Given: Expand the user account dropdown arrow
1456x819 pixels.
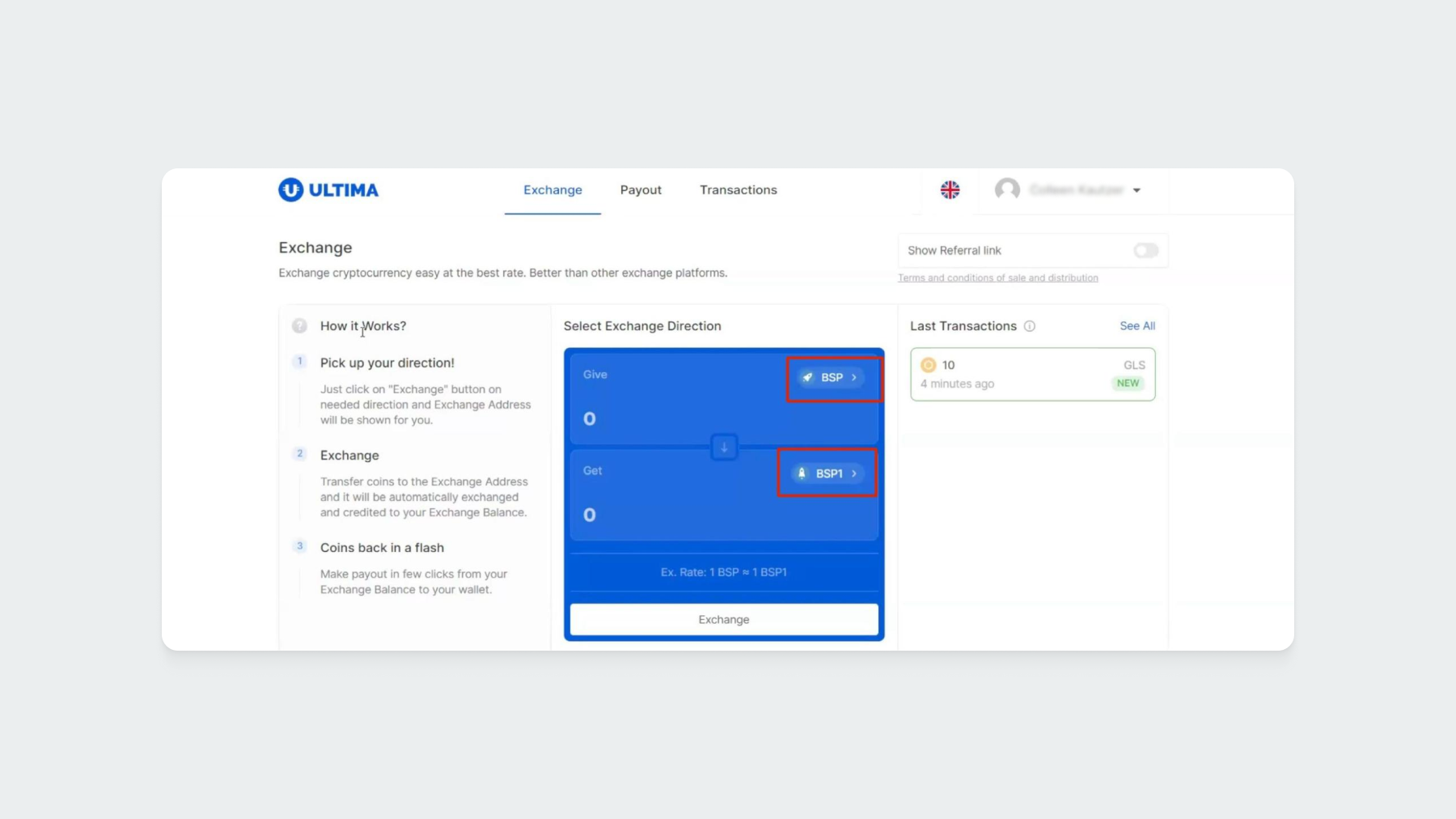Looking at the screenshot, I should coord(1136,190).
